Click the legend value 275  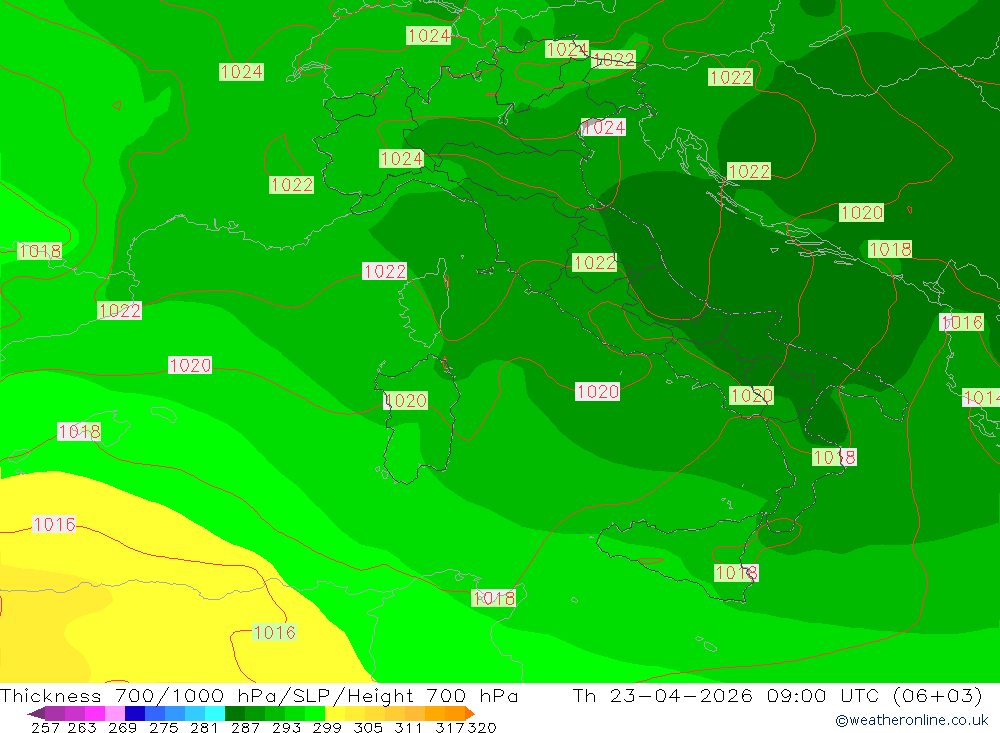tap(163, 727)
